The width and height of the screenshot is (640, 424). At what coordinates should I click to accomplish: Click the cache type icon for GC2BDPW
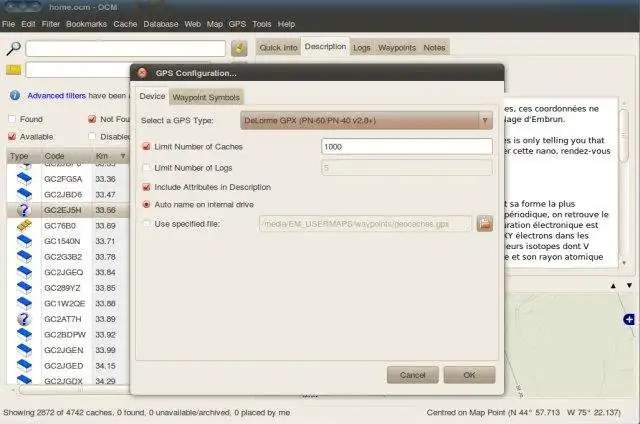24,335
